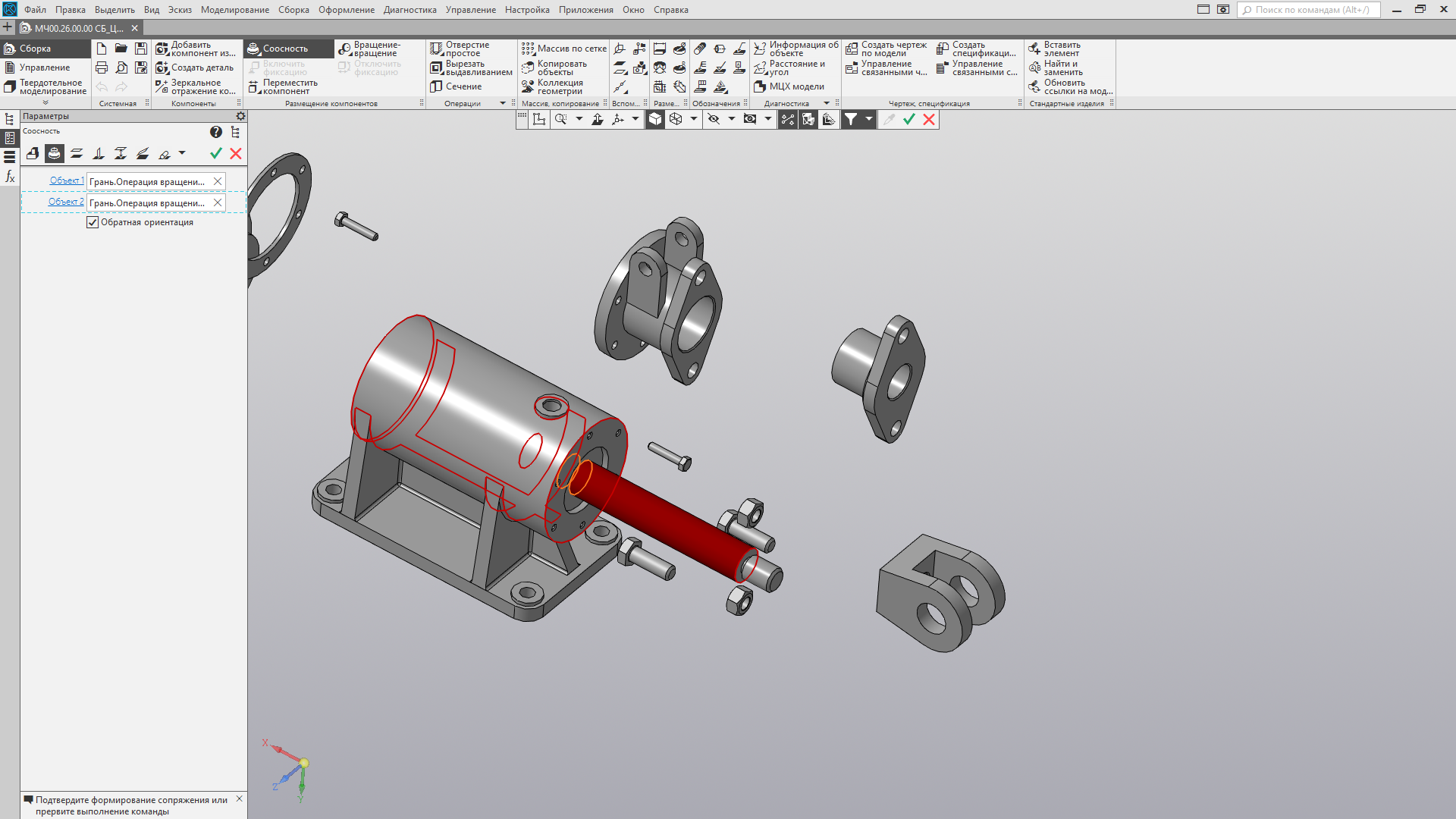1456x819 pixels.
Task: Dismiss the prompt message with its X
Action: pos(240,799)
